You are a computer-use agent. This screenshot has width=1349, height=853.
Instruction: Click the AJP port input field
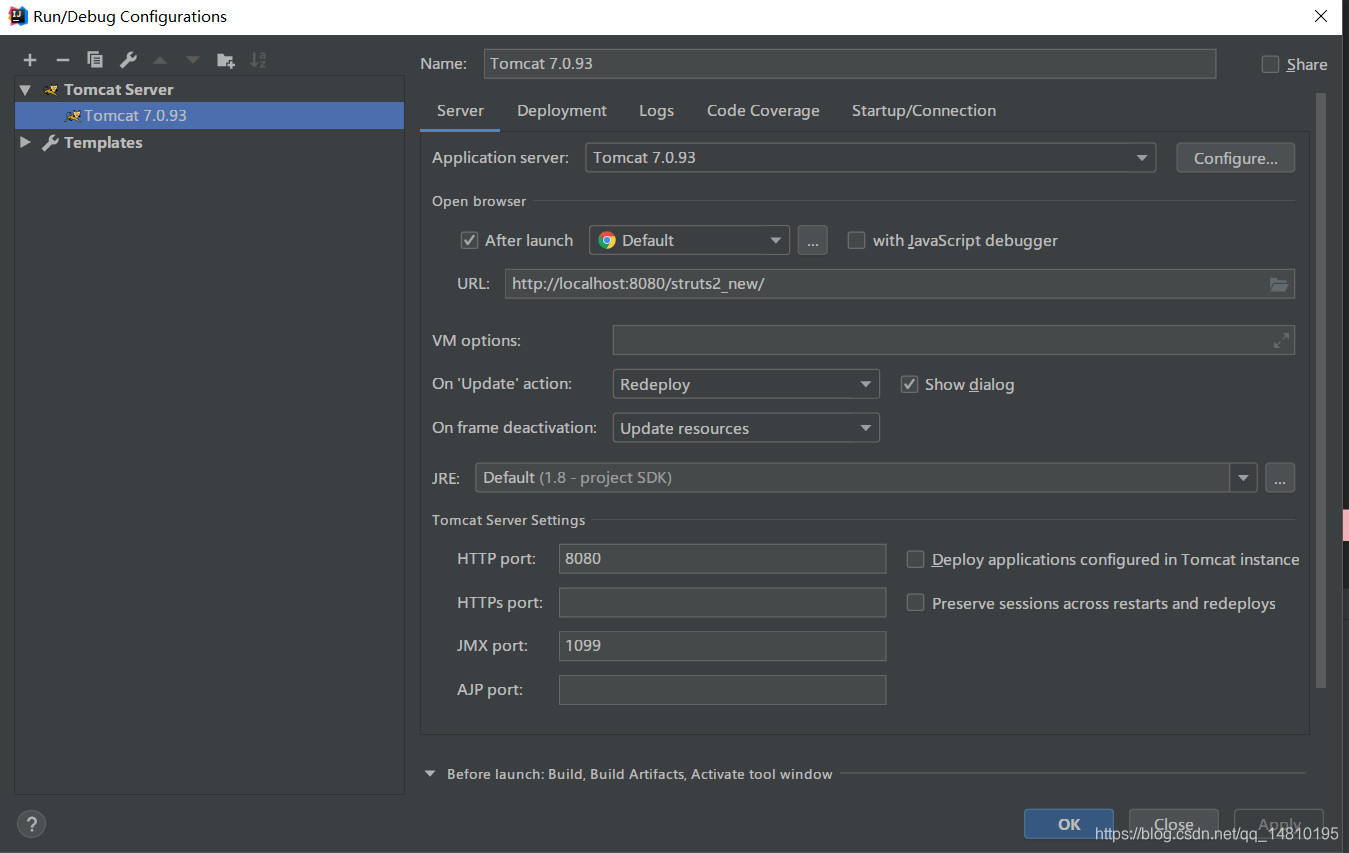[x=722, y=690]
